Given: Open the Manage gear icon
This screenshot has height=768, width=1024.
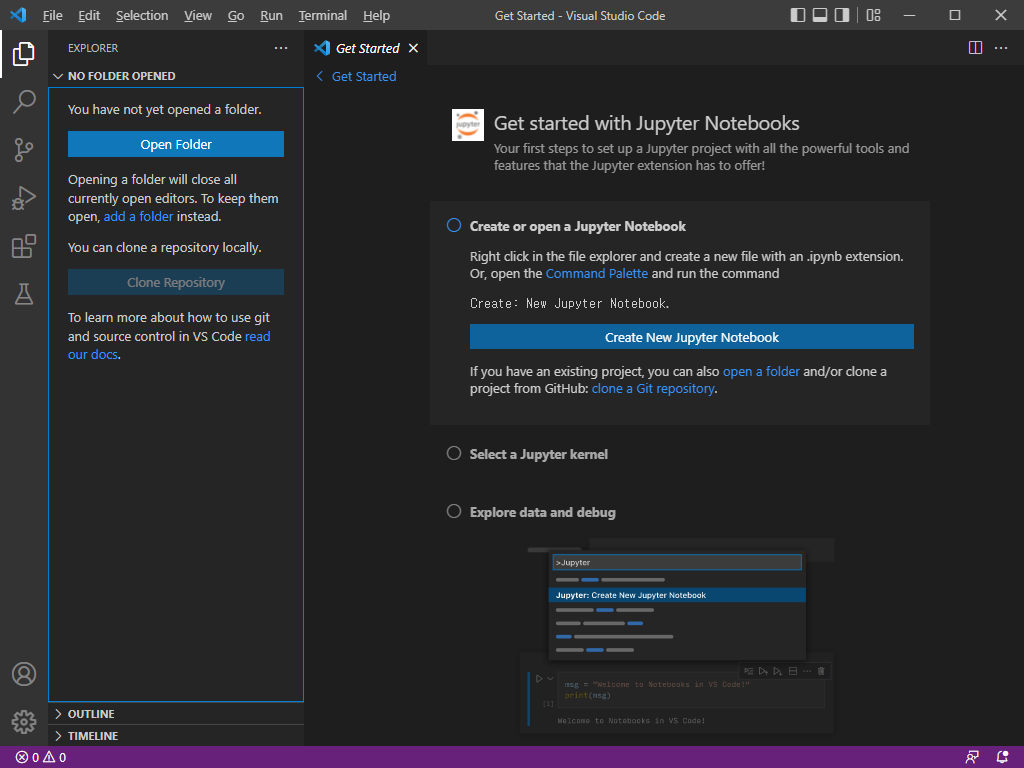Looking at the screenshot, I should point(24,722).
